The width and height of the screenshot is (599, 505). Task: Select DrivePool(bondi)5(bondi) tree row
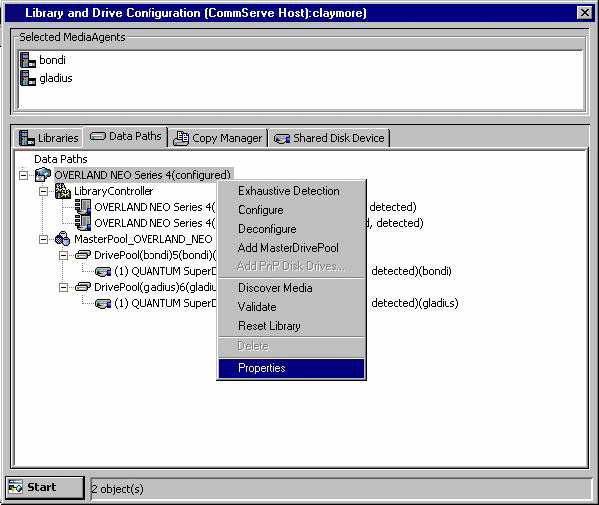(x=155, y=255)
